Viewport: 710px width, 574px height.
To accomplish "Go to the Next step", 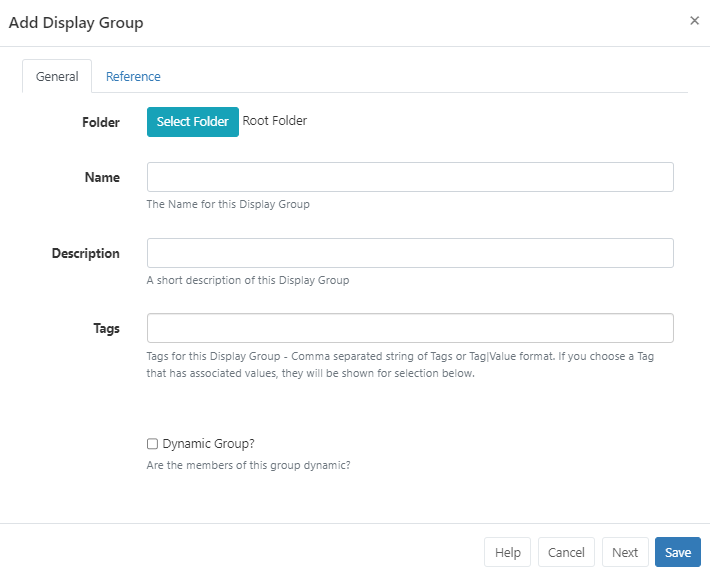I will click(625, 553).
